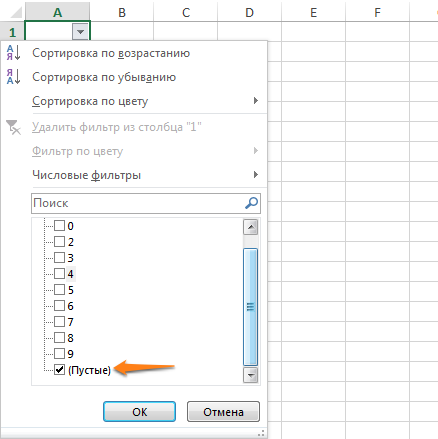Screen dimensions: 438x439
Task: Click the ascending sort A-Я icon
Action: coord(13,53)
